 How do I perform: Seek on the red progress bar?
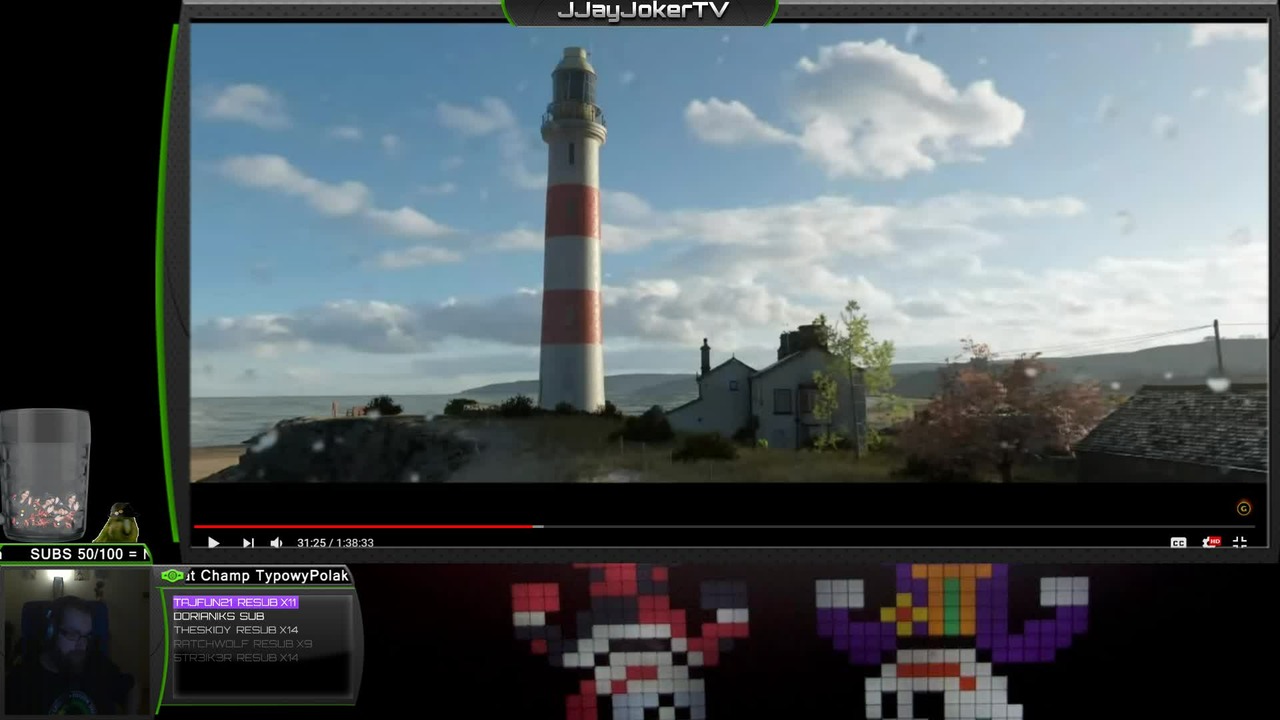click(x=367, y=526)
